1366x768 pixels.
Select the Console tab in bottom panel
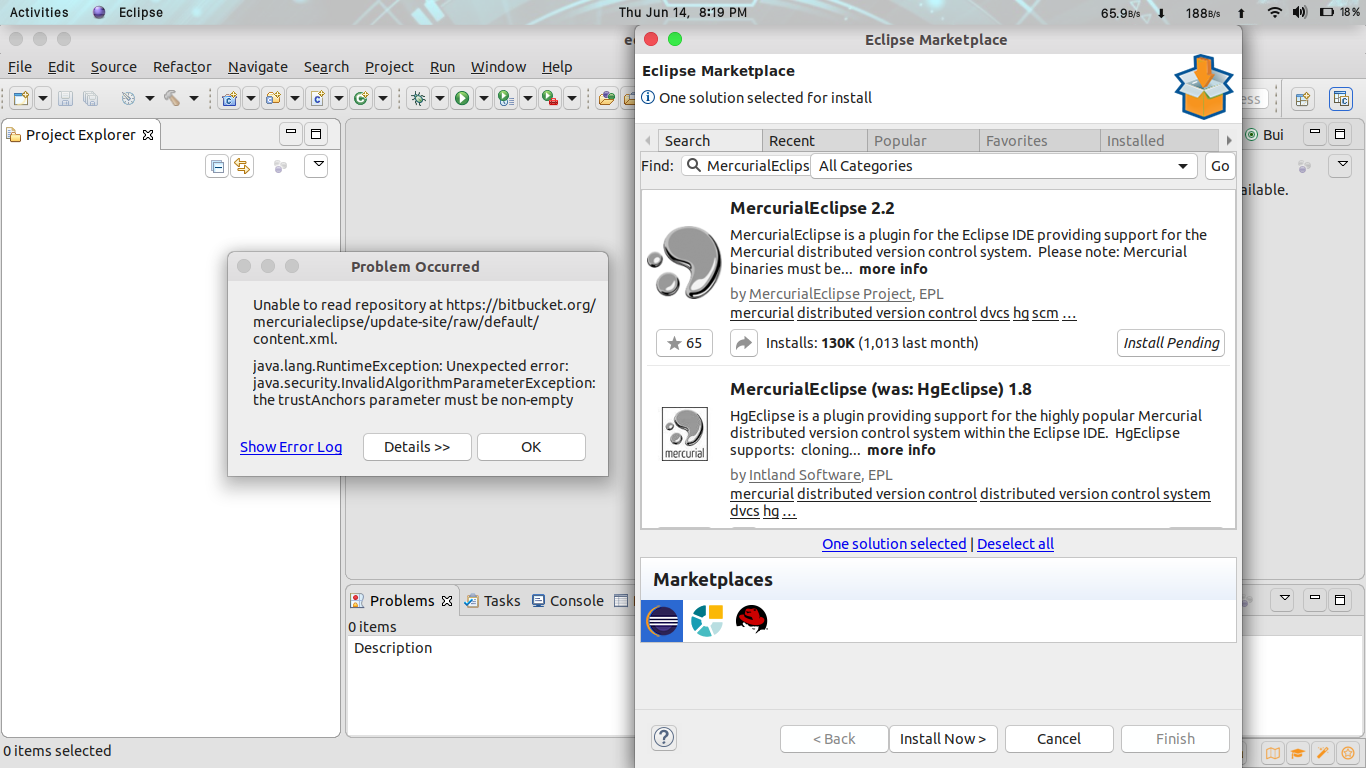[x=568, y=601]
